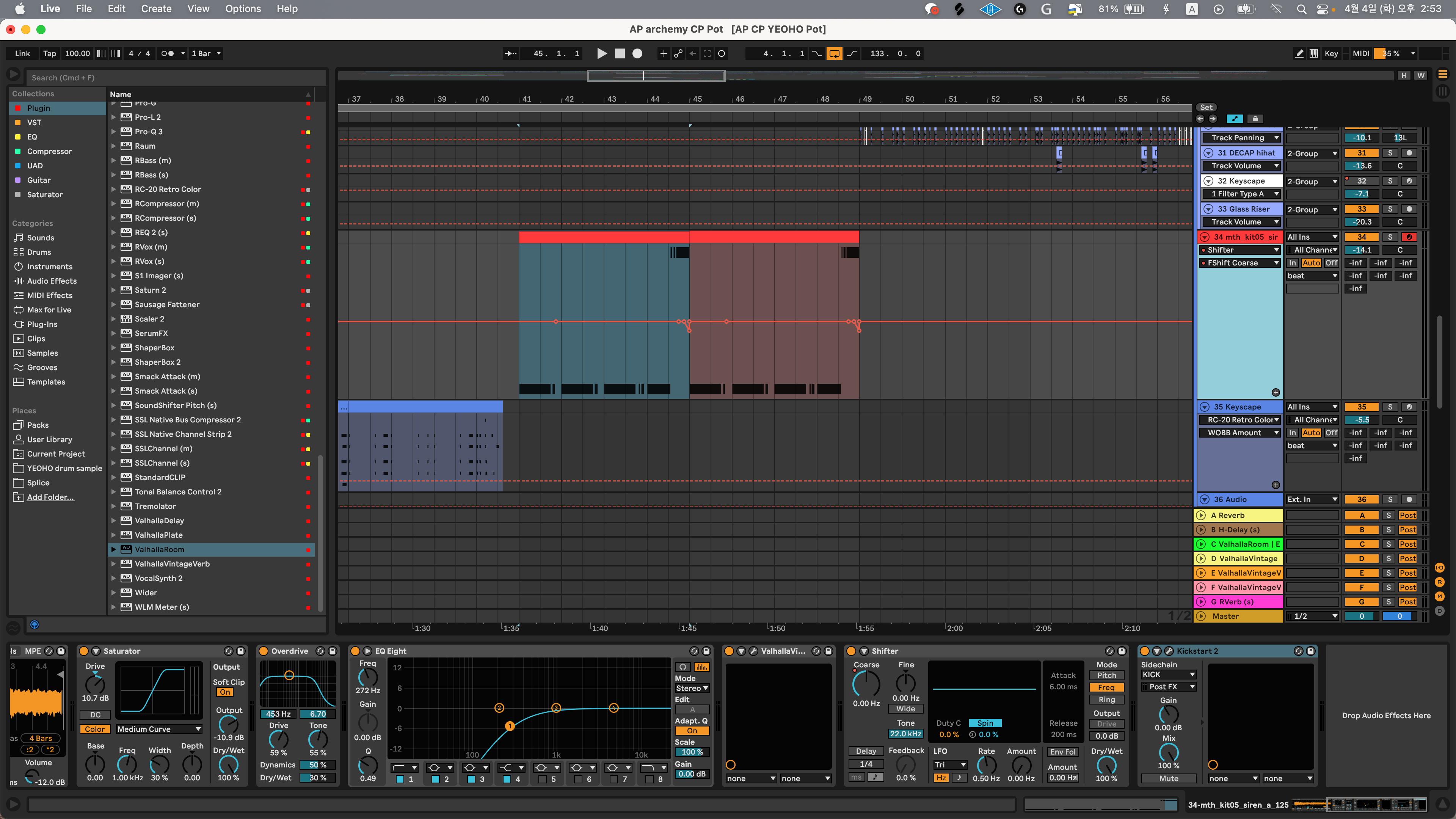Image resolution: width=1456 pixels, height=819 pixels.
Task: Select the Tremolator plugin row
Action: click(x=212, y=507)
